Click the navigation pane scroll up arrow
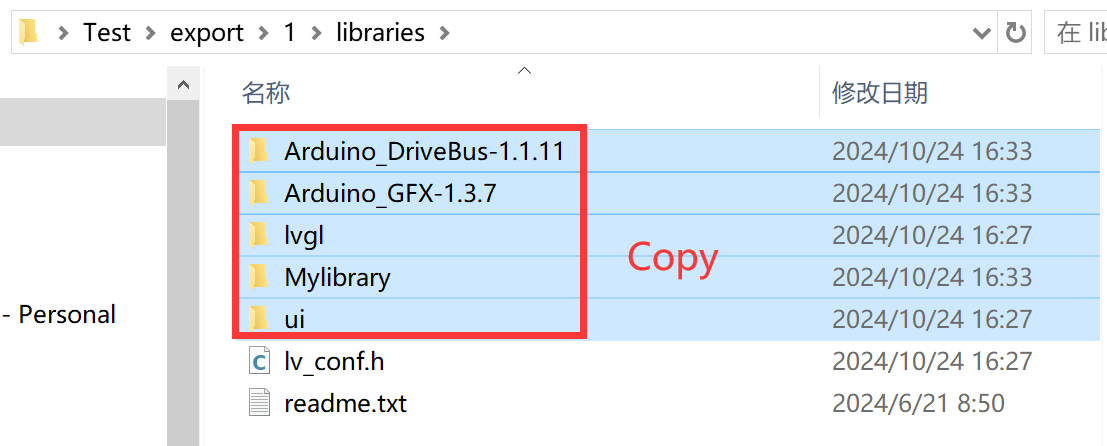Screen dimensions: 1107x446 coord(184,85)
